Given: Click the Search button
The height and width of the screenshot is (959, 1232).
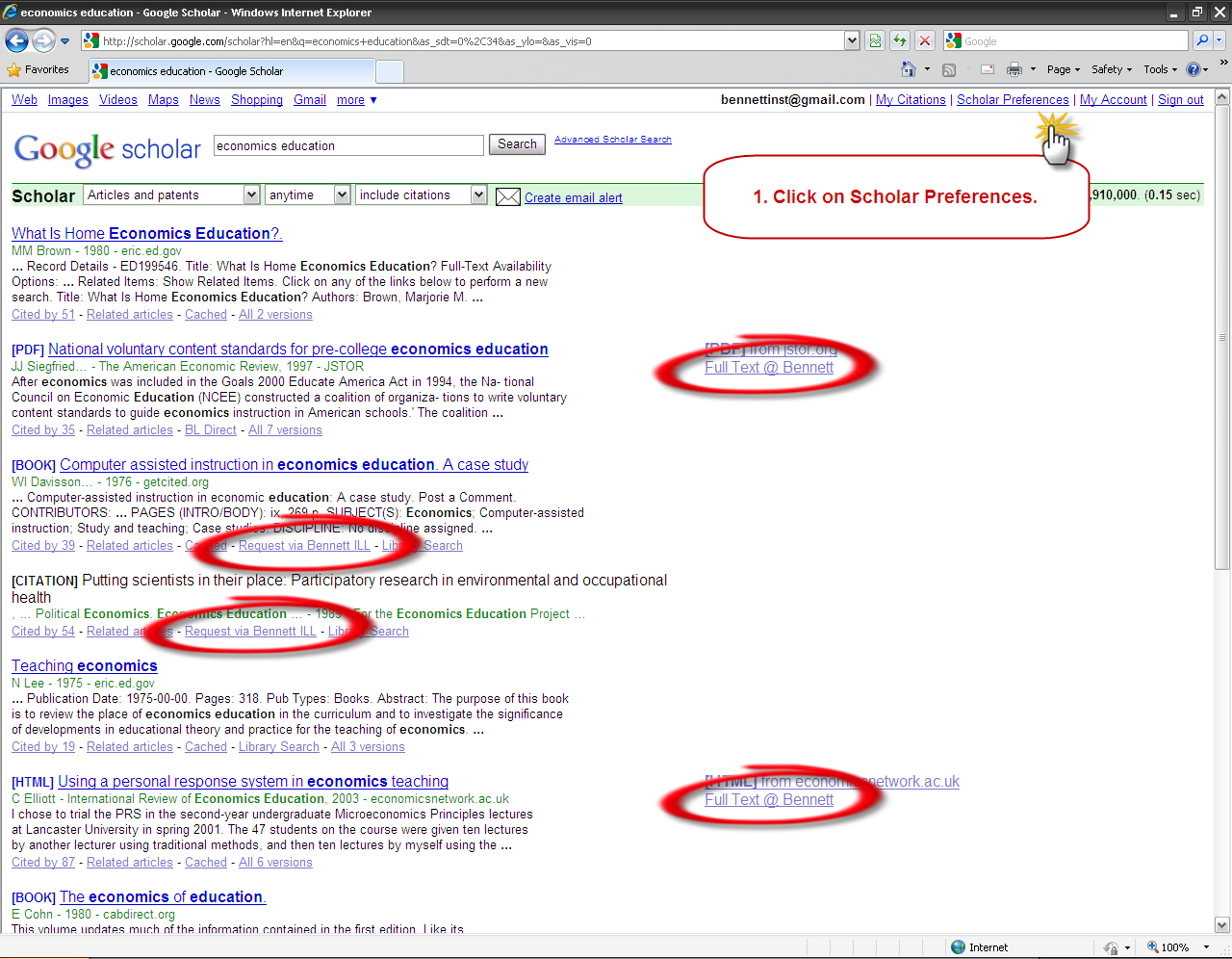Looking at the screenshot, I should click(x=517, y=144).
